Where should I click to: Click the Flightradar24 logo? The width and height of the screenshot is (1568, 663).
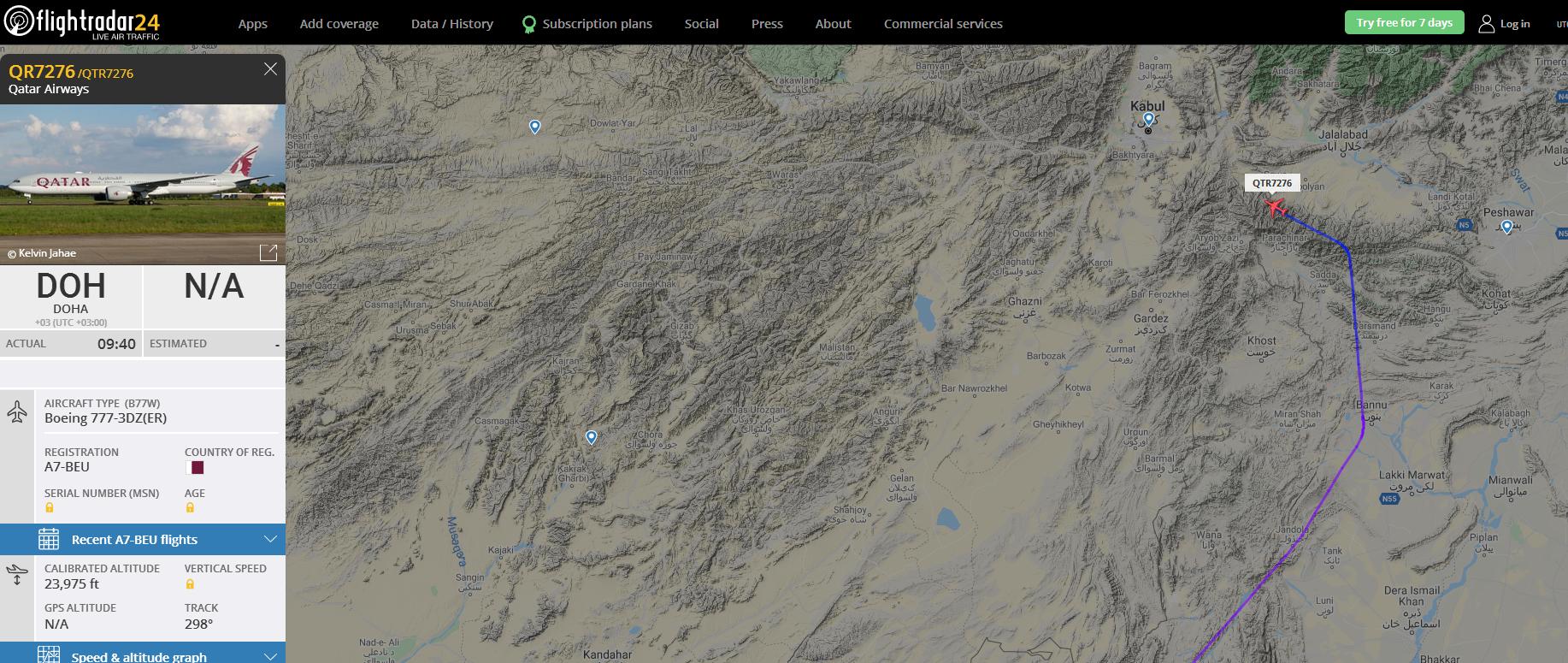point(82,23)
